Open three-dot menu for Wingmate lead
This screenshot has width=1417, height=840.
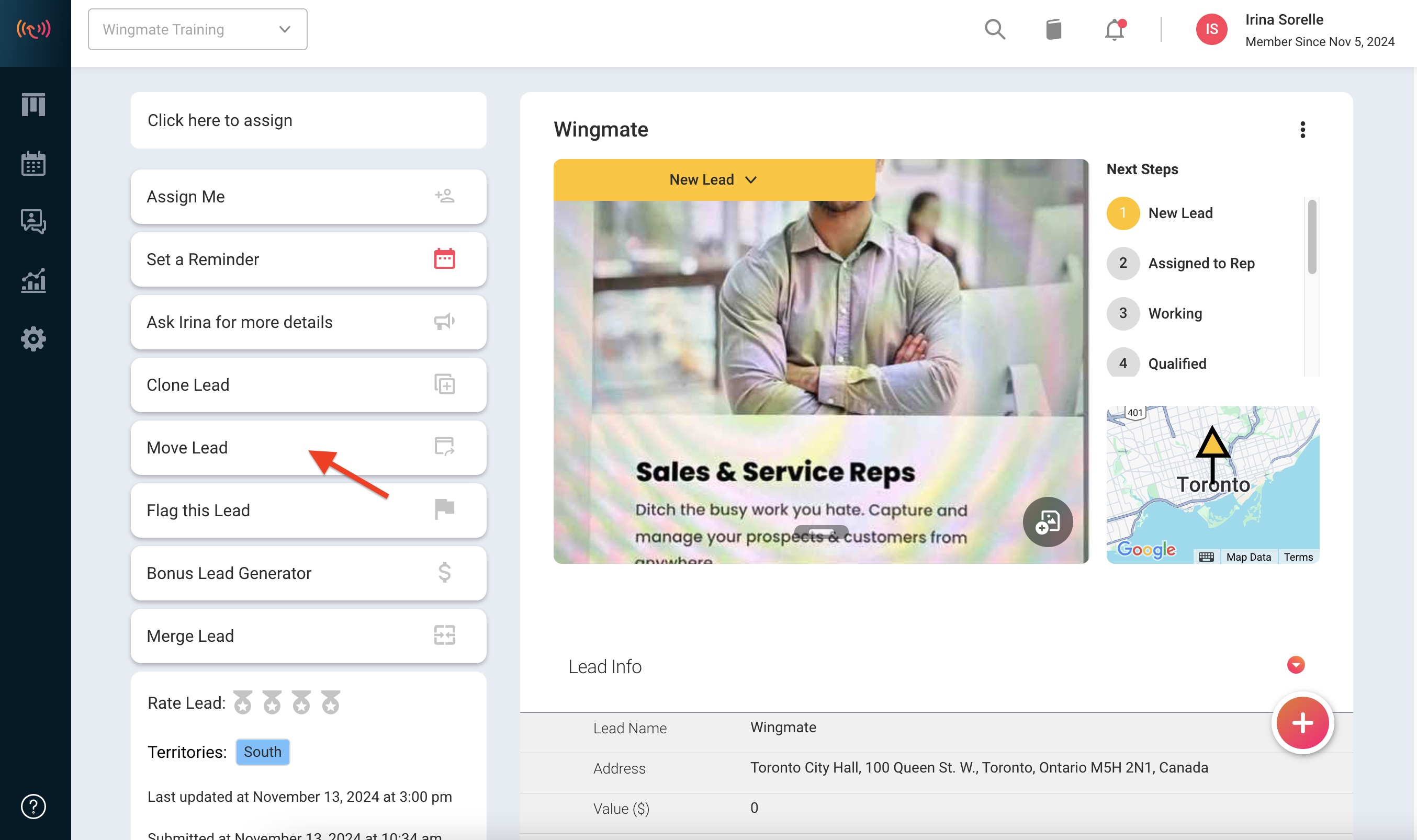point(1302,130)
